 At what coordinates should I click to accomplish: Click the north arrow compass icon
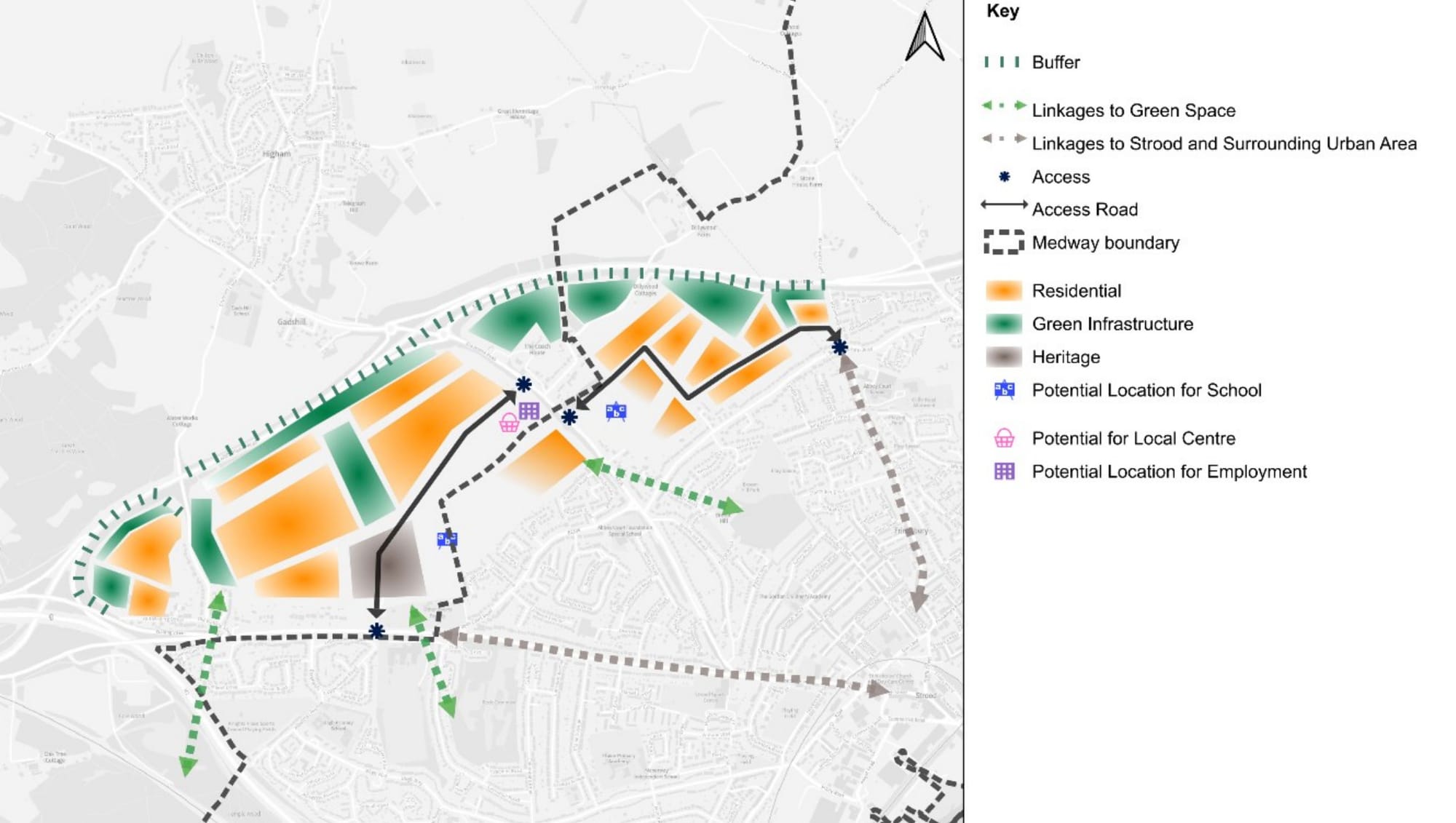924,36
